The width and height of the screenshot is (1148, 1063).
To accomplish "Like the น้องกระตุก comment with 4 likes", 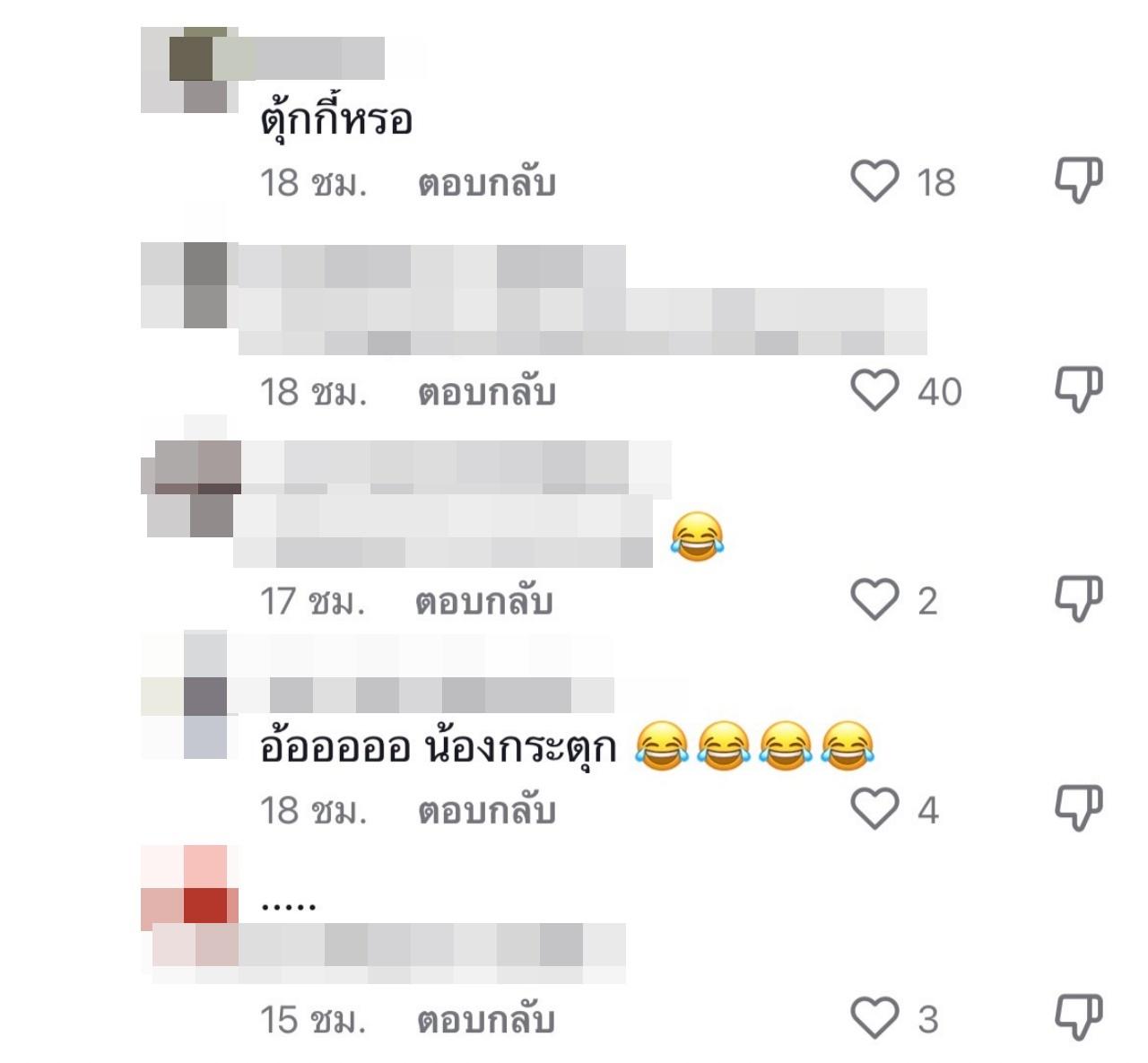I will point(874,808).
